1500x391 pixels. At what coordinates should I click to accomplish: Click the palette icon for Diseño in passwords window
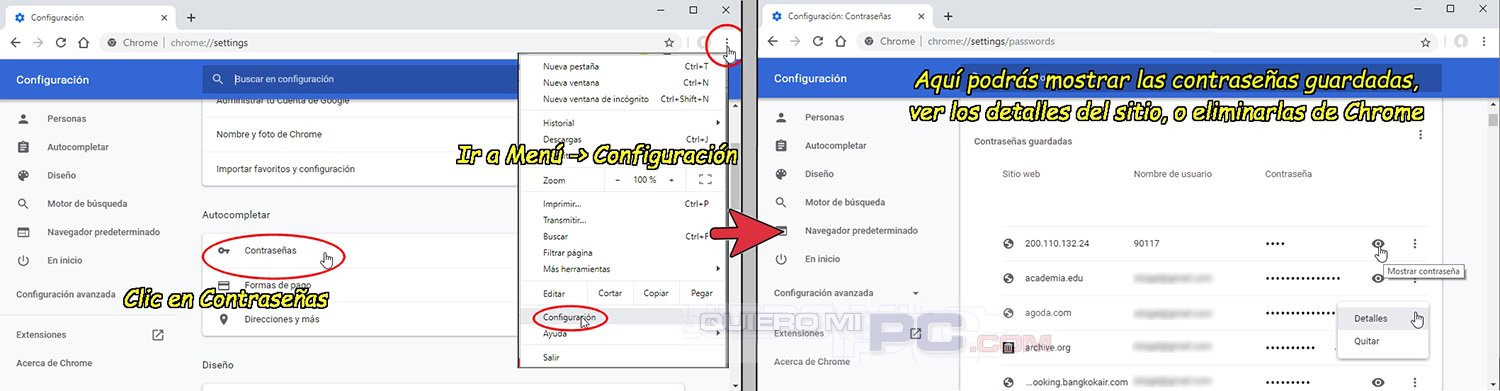coord(780,174)
